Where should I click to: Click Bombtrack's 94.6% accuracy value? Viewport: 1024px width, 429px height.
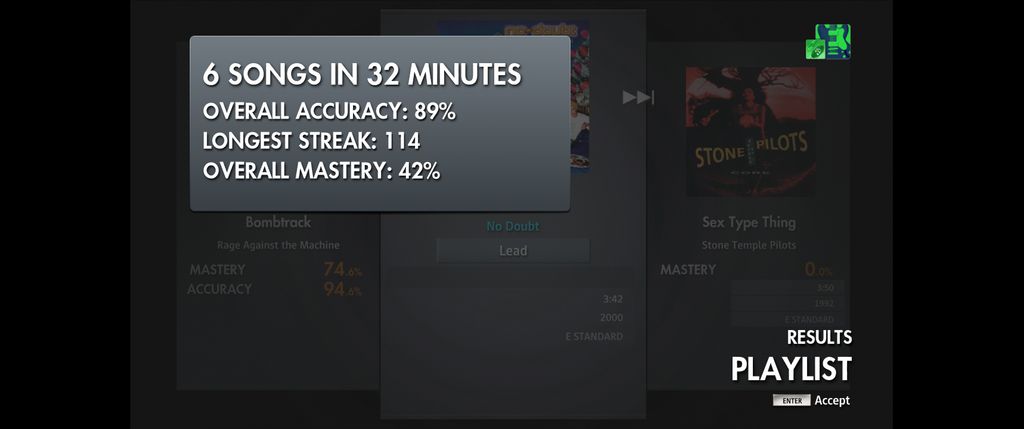(343, 289)
